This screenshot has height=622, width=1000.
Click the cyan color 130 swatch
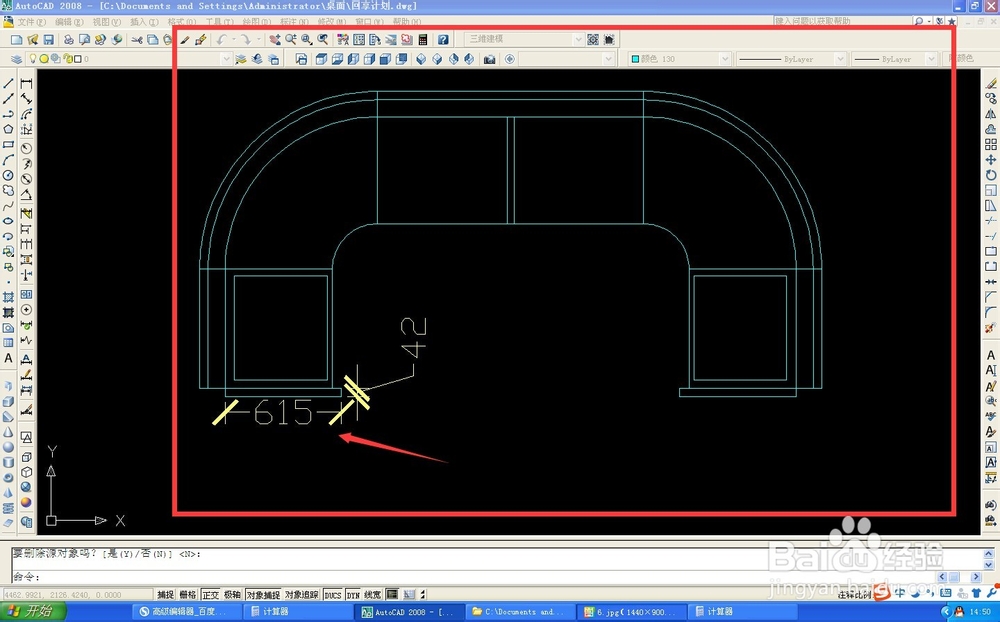pyautogui.click(x=635, y=59)
